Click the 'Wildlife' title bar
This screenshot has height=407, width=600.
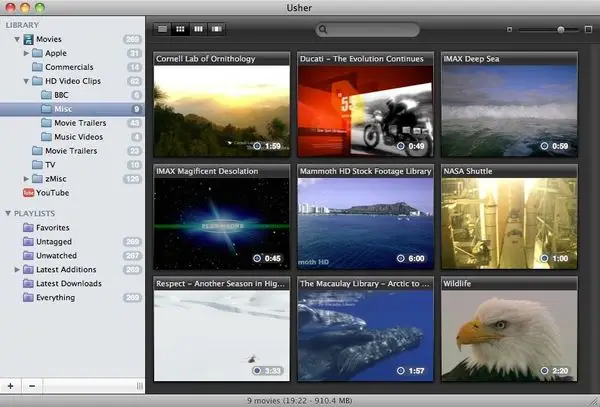[509, 283]
